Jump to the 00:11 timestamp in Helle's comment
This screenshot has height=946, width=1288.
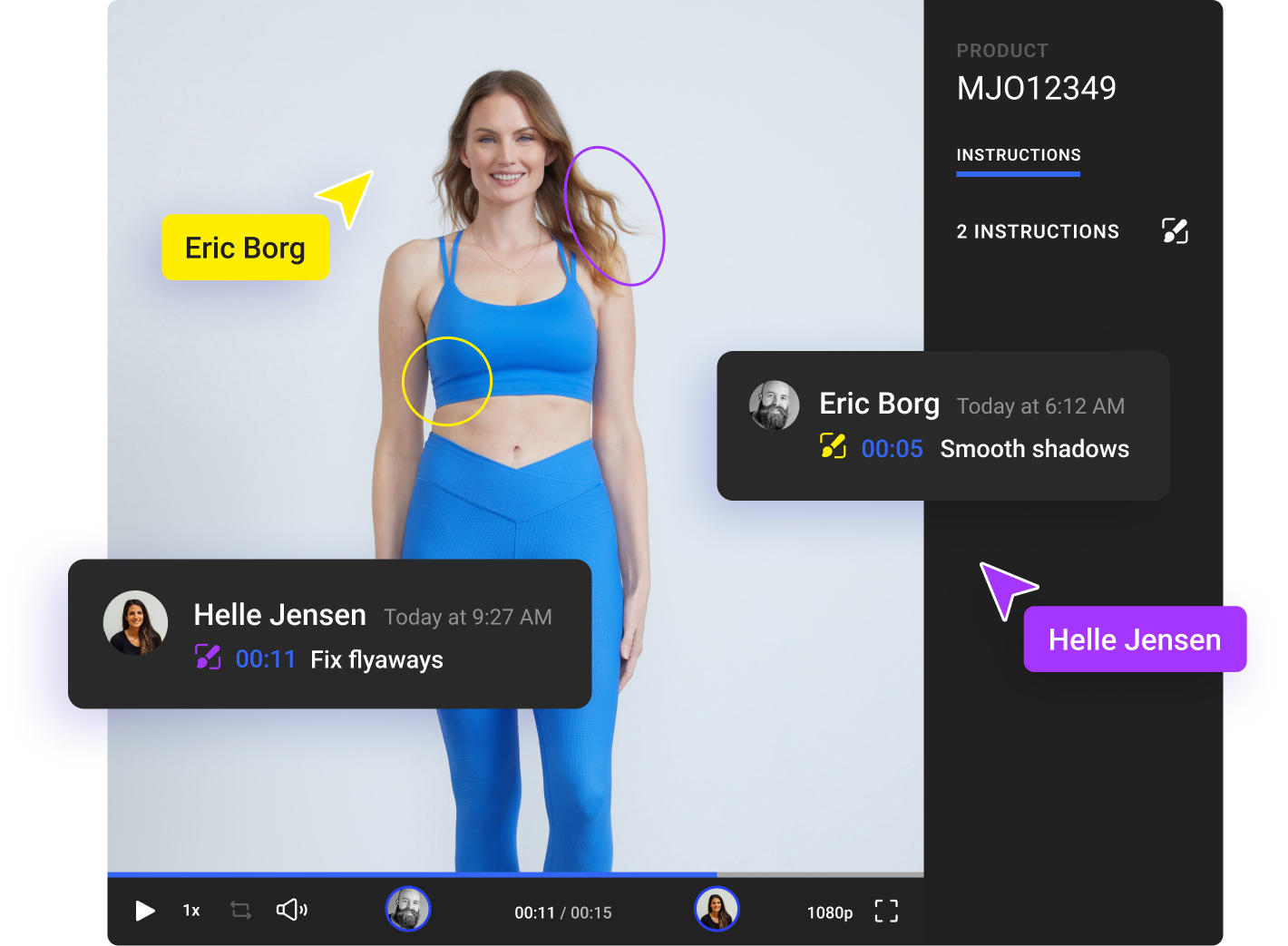pyautogui.click(x=266, y=659)
